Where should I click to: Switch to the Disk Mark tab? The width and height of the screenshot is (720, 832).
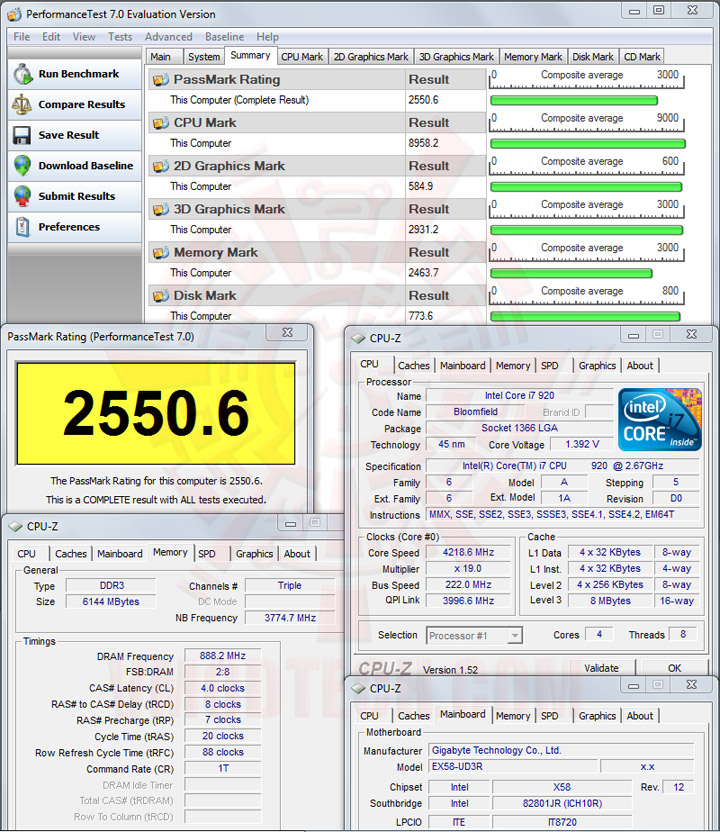pyautogui.click(x=593, y=57)
